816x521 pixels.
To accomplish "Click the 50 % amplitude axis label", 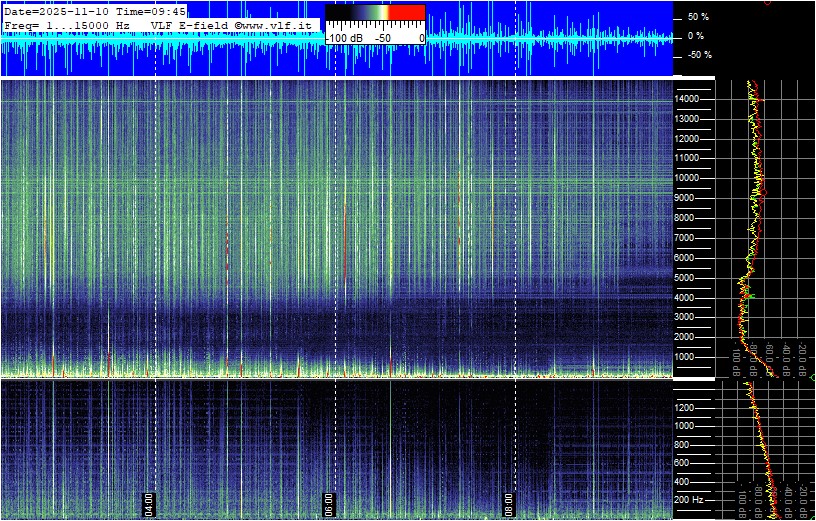I will 697,17.
